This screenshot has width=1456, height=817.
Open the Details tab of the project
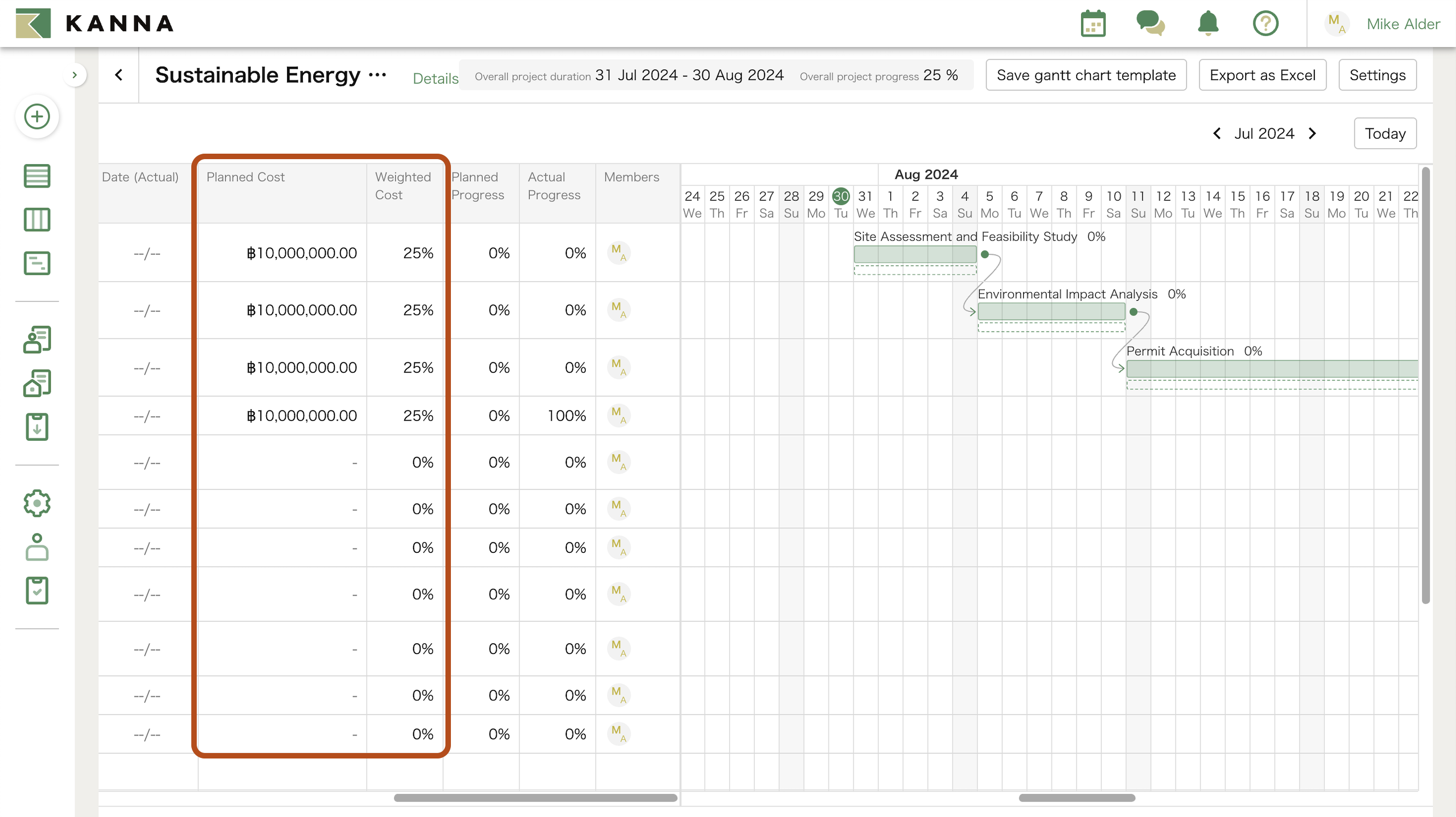tap(435, 78)
